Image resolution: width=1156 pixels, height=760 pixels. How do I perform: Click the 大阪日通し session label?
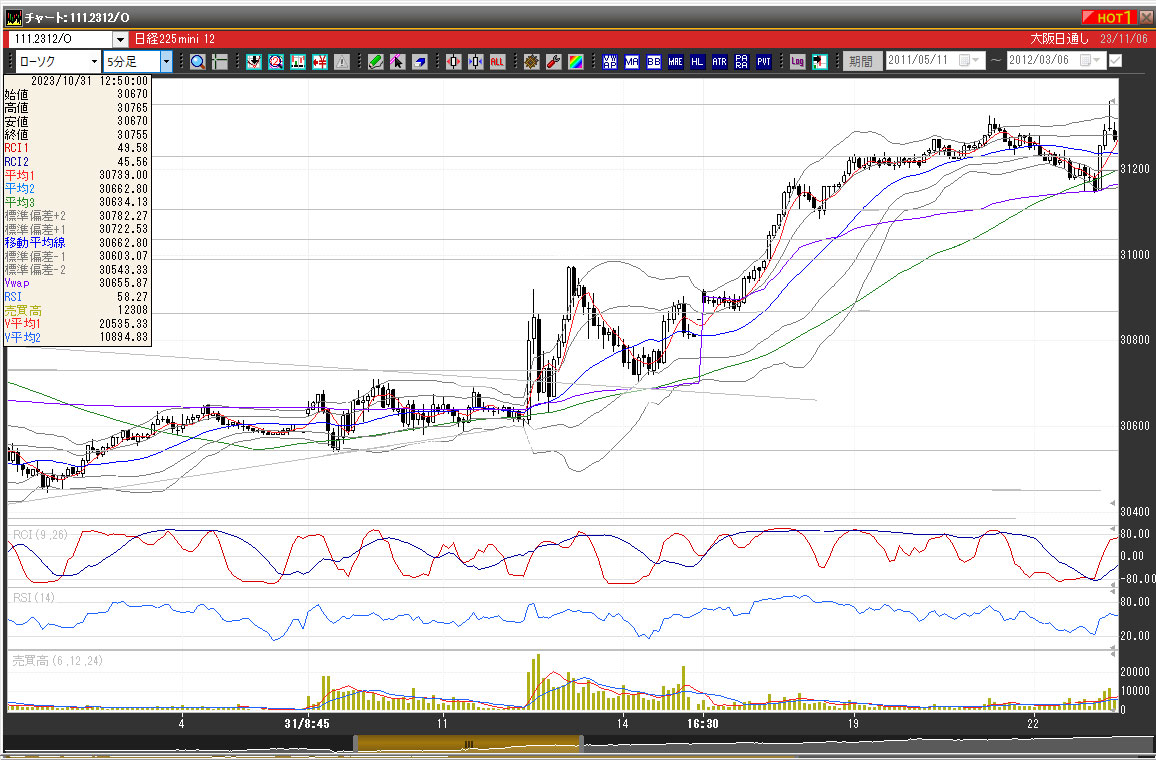tap(1059, 39)
